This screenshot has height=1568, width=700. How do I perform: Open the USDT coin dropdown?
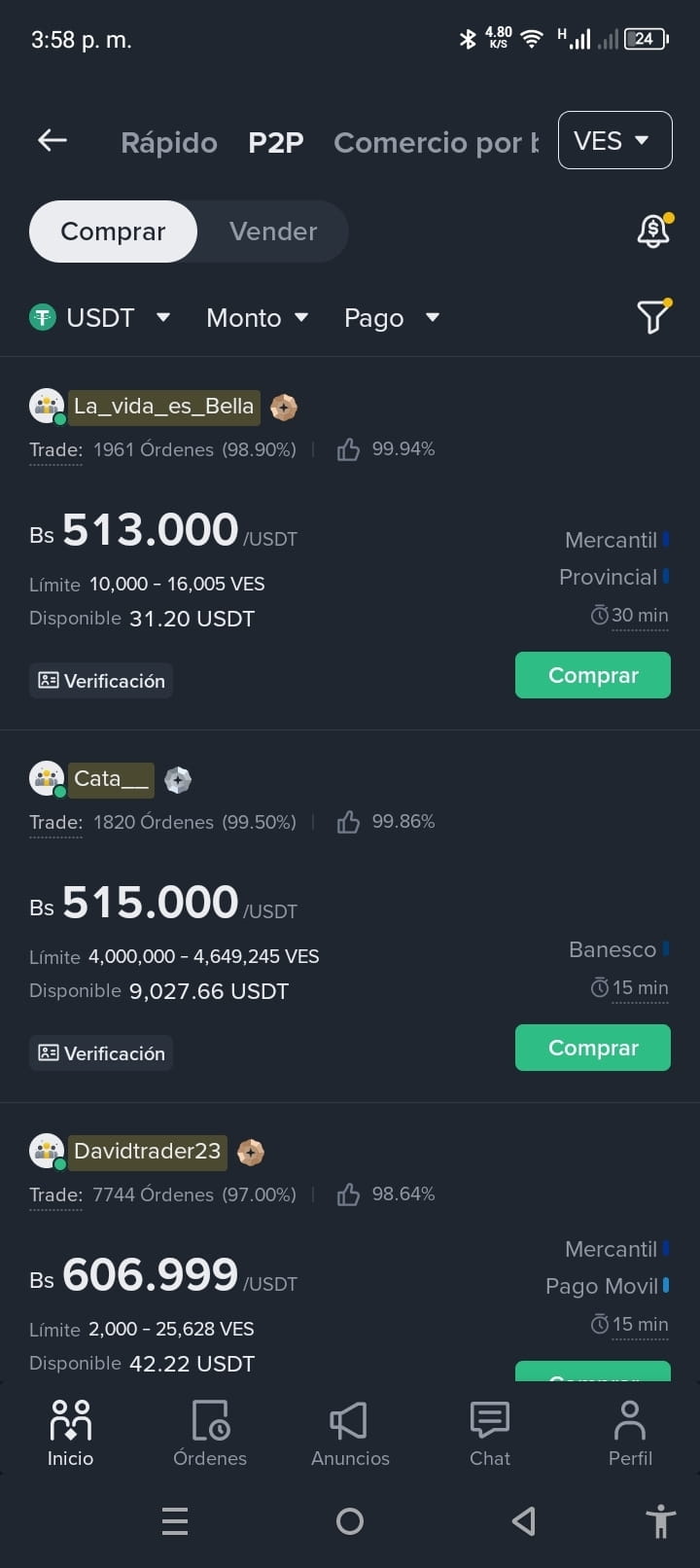click(100, 317)
